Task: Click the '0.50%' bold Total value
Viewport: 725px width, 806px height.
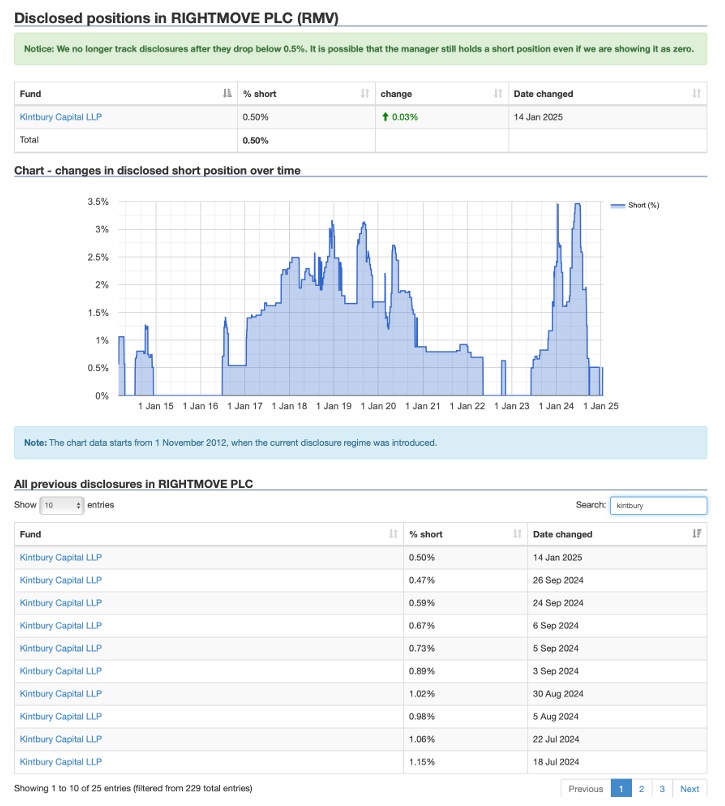Action: [x=256, y=140]
